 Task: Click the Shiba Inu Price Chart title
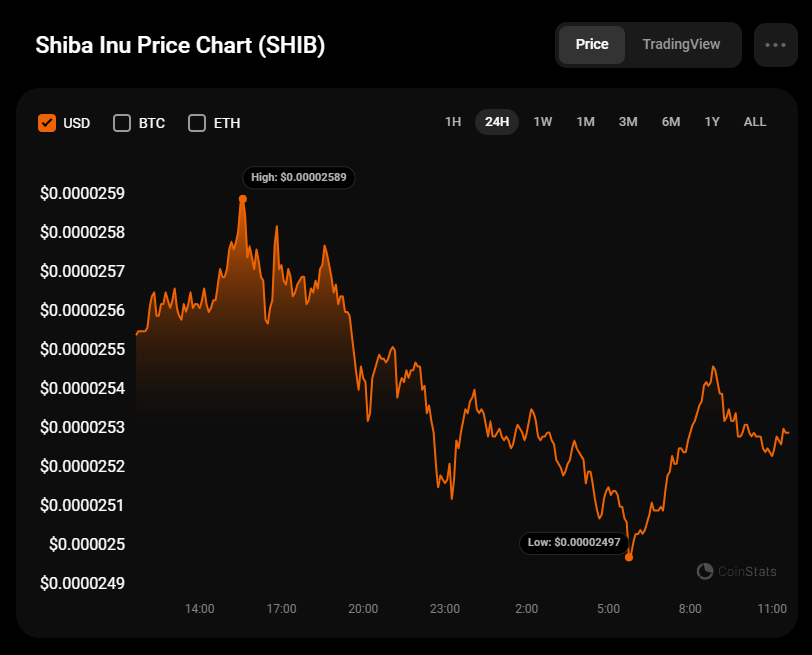pyautogui.click(x=180, y=46)
